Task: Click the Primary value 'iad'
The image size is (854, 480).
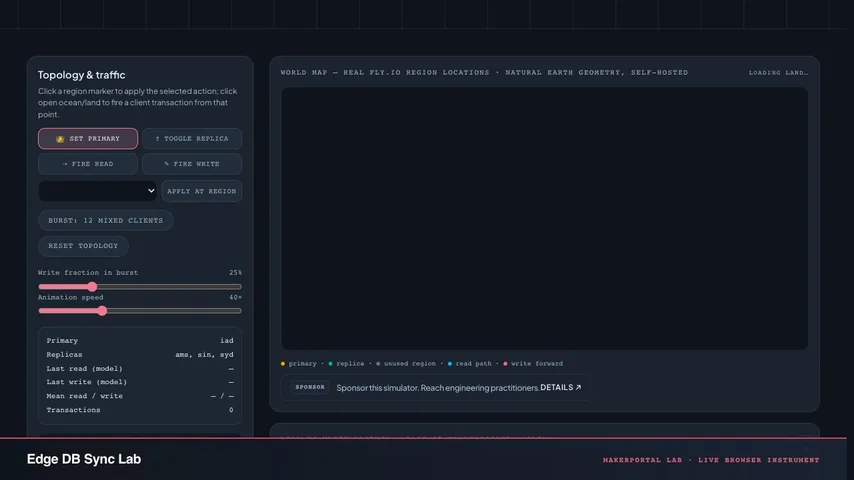Action: pos(227,341)
